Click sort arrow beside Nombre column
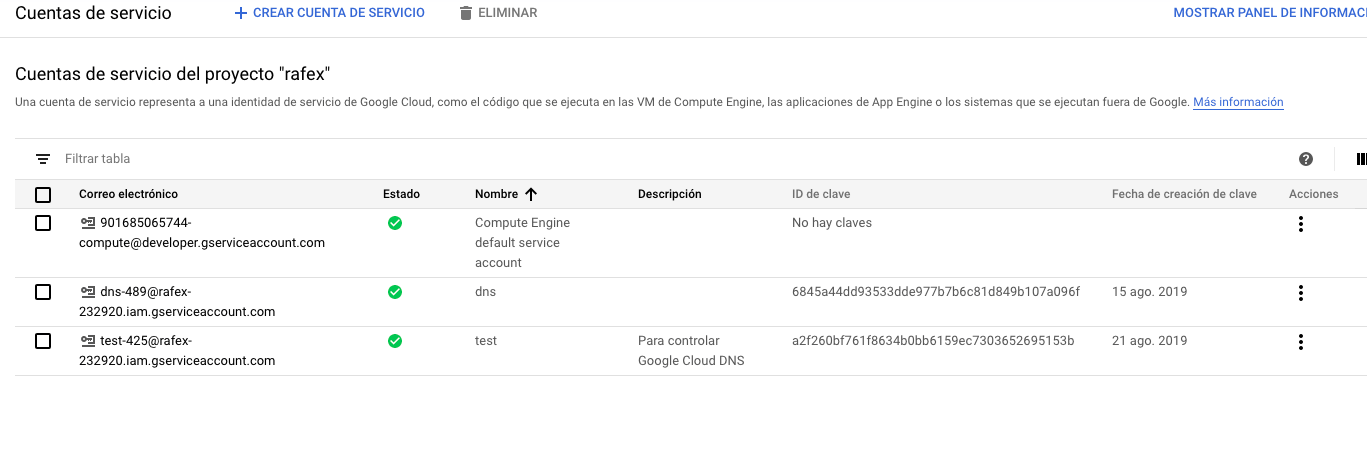The height and width of the screenshot is (468, 1367). pos(531,194)
